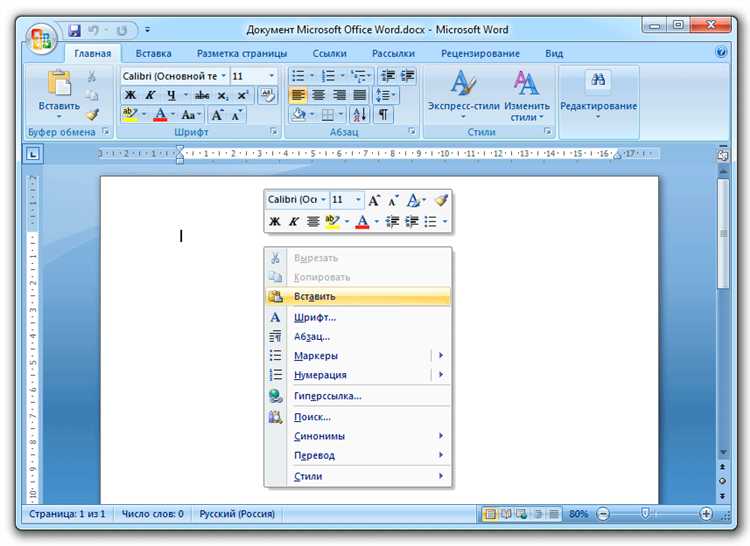Open line spacing dropdown in ribbon
This screenshot has width=750, height=546.
pos(386,96)
